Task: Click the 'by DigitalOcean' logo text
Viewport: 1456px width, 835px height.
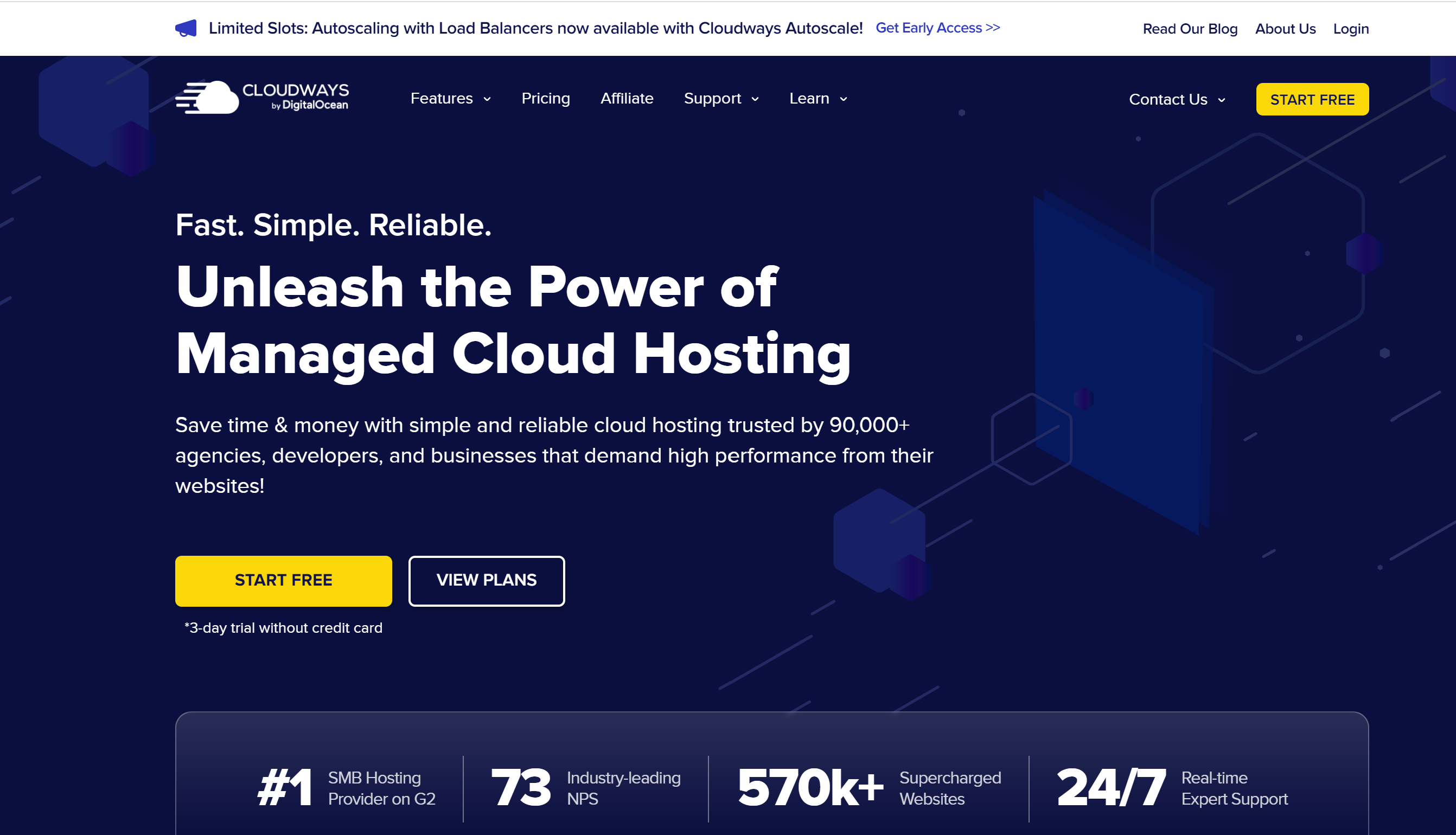Action: [x=309, y=105]
